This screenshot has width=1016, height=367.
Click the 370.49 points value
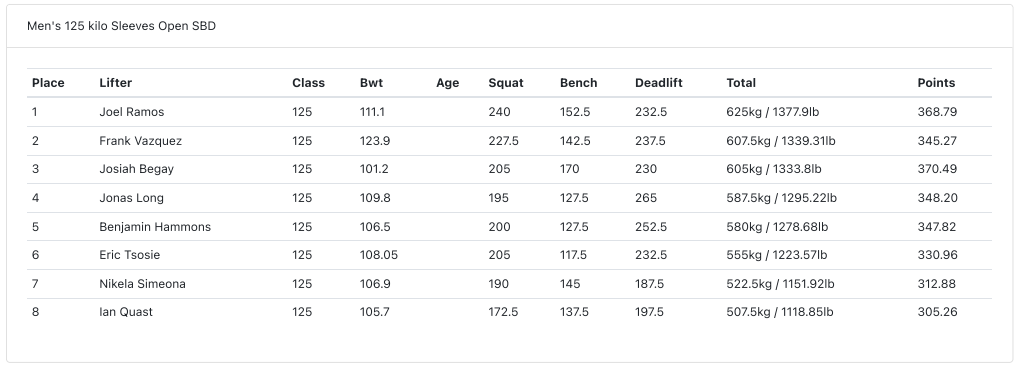click(x=937, y=169)
